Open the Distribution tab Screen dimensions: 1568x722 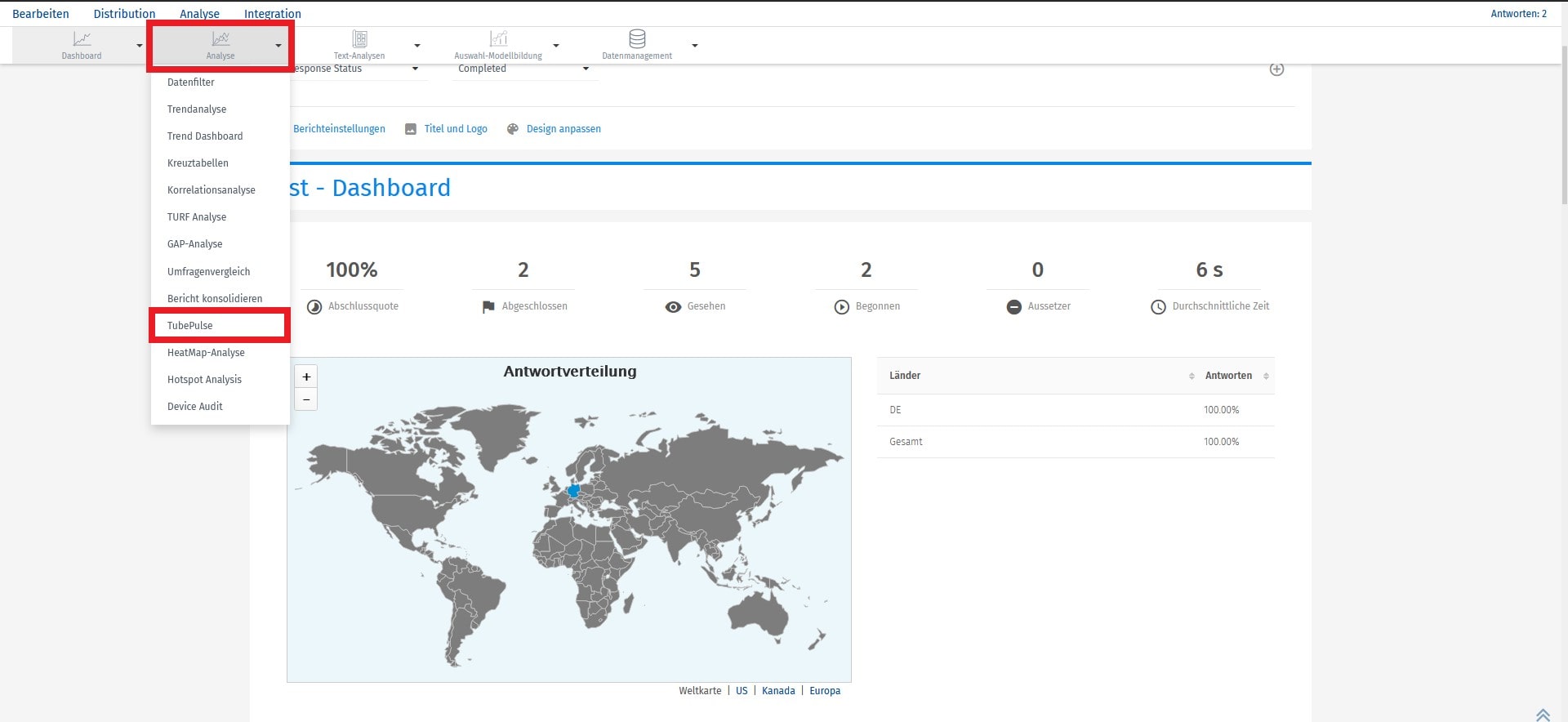coord(124,14)
